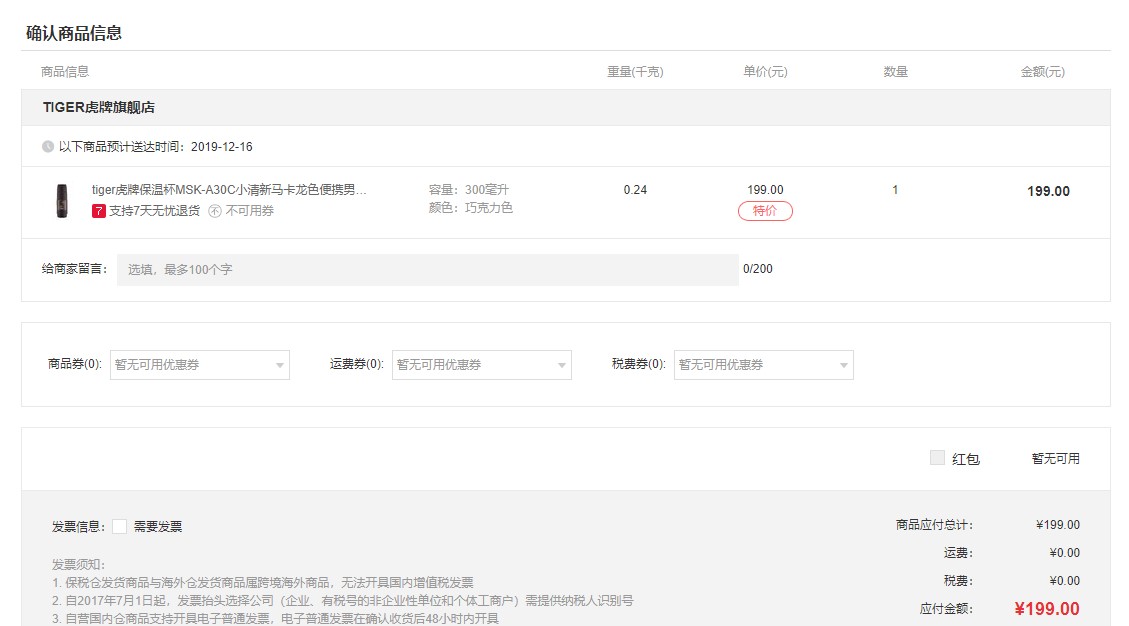Click the 运费 amount ¥0.00

point(1064,553)
